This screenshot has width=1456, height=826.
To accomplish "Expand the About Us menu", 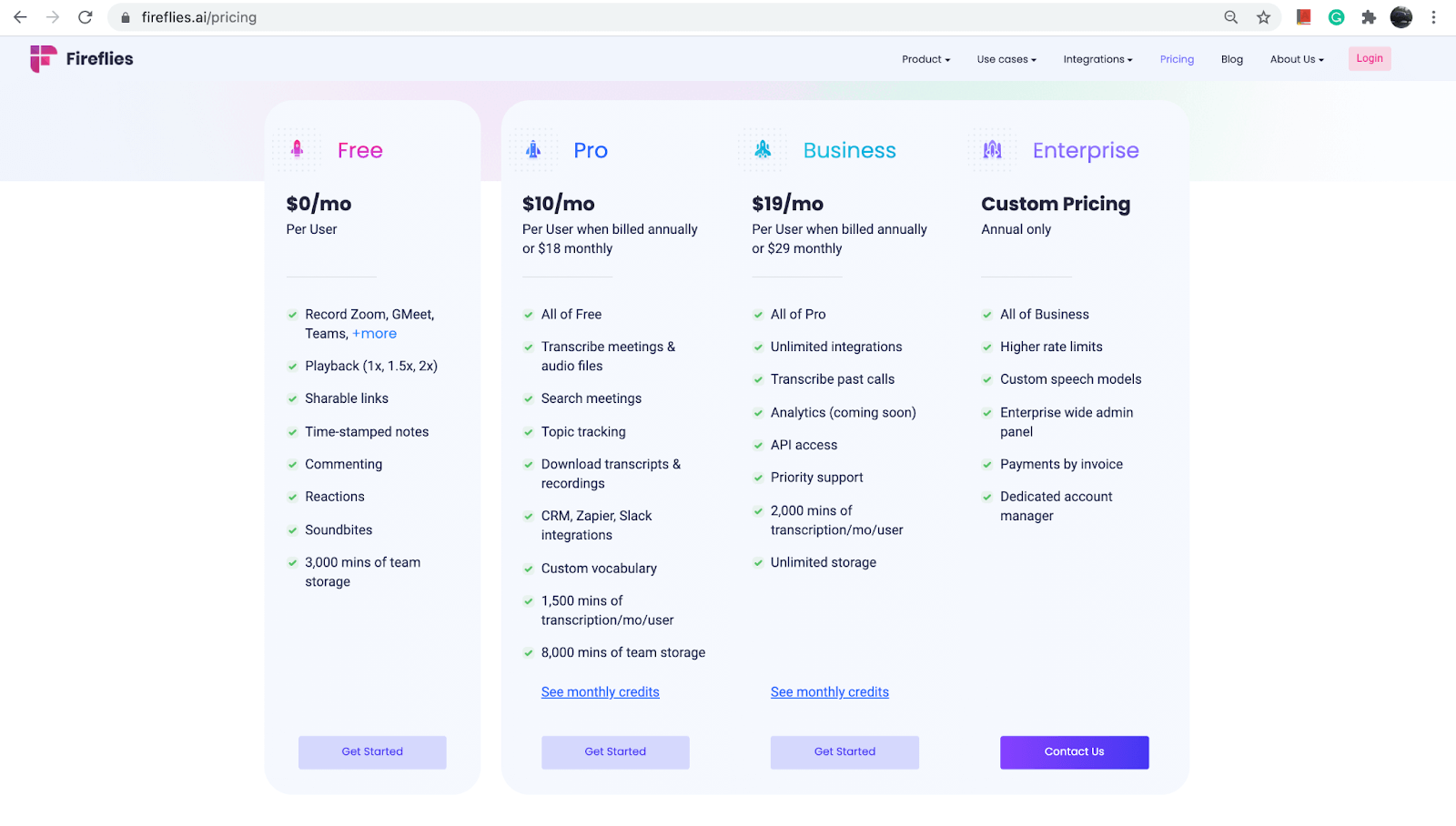I will pos(1296,58).
